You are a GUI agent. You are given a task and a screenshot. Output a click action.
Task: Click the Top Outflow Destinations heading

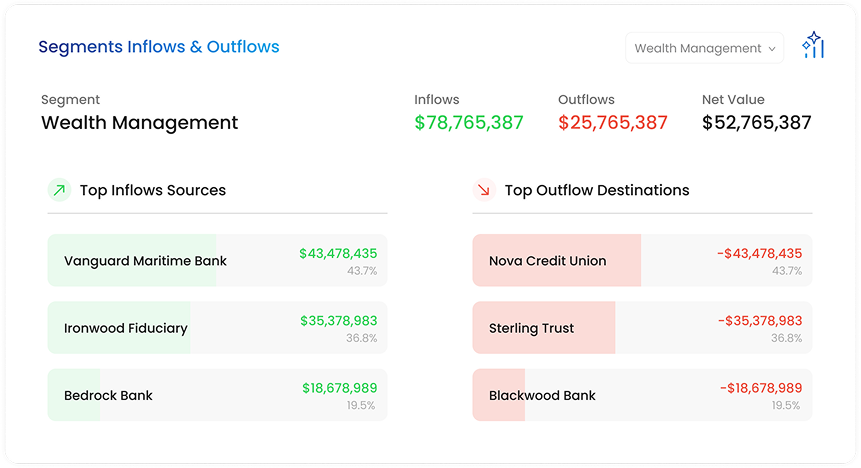tap(597, 190)
